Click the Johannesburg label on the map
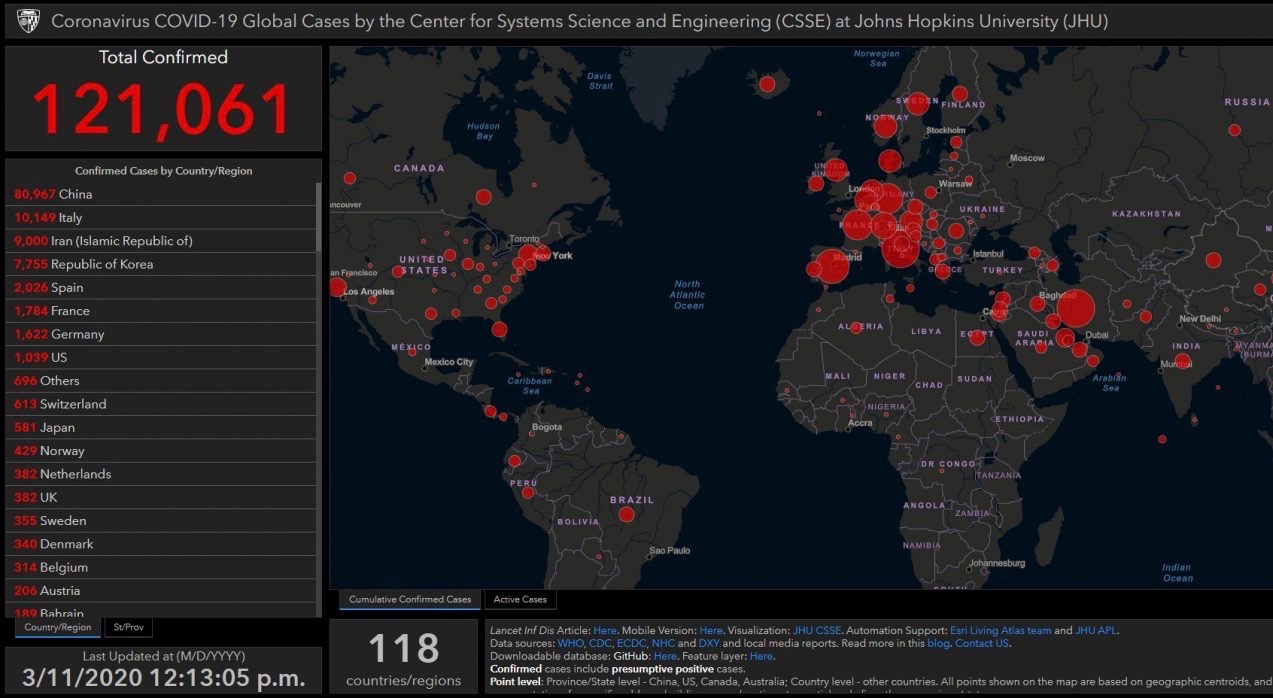Image resolution: width=1273 pixels, height=698 pixels. point(997,564)
